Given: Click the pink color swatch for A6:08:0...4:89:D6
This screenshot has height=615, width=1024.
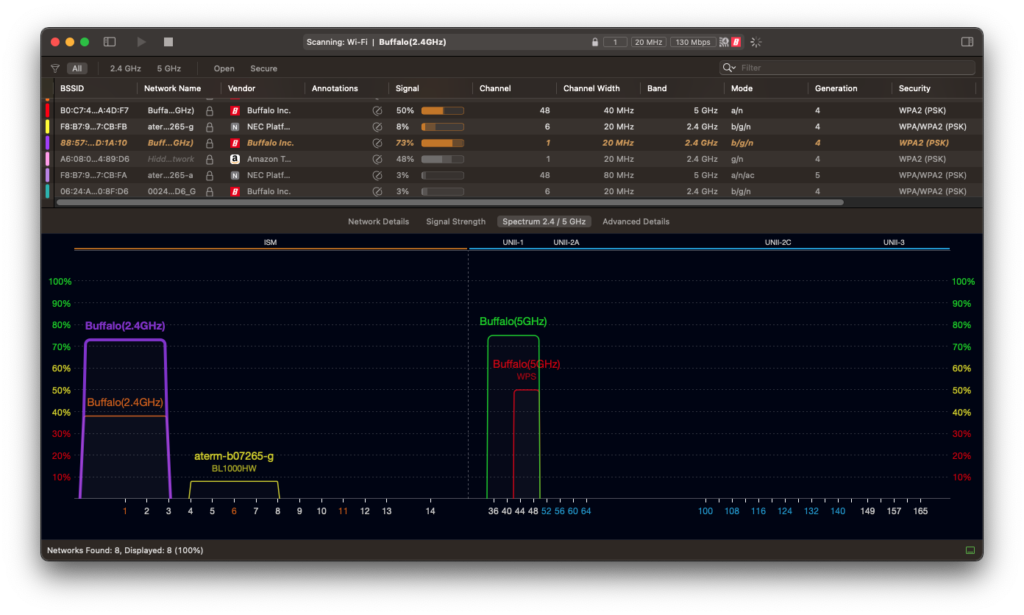Looking at the screenshot, I should point(47,159).
